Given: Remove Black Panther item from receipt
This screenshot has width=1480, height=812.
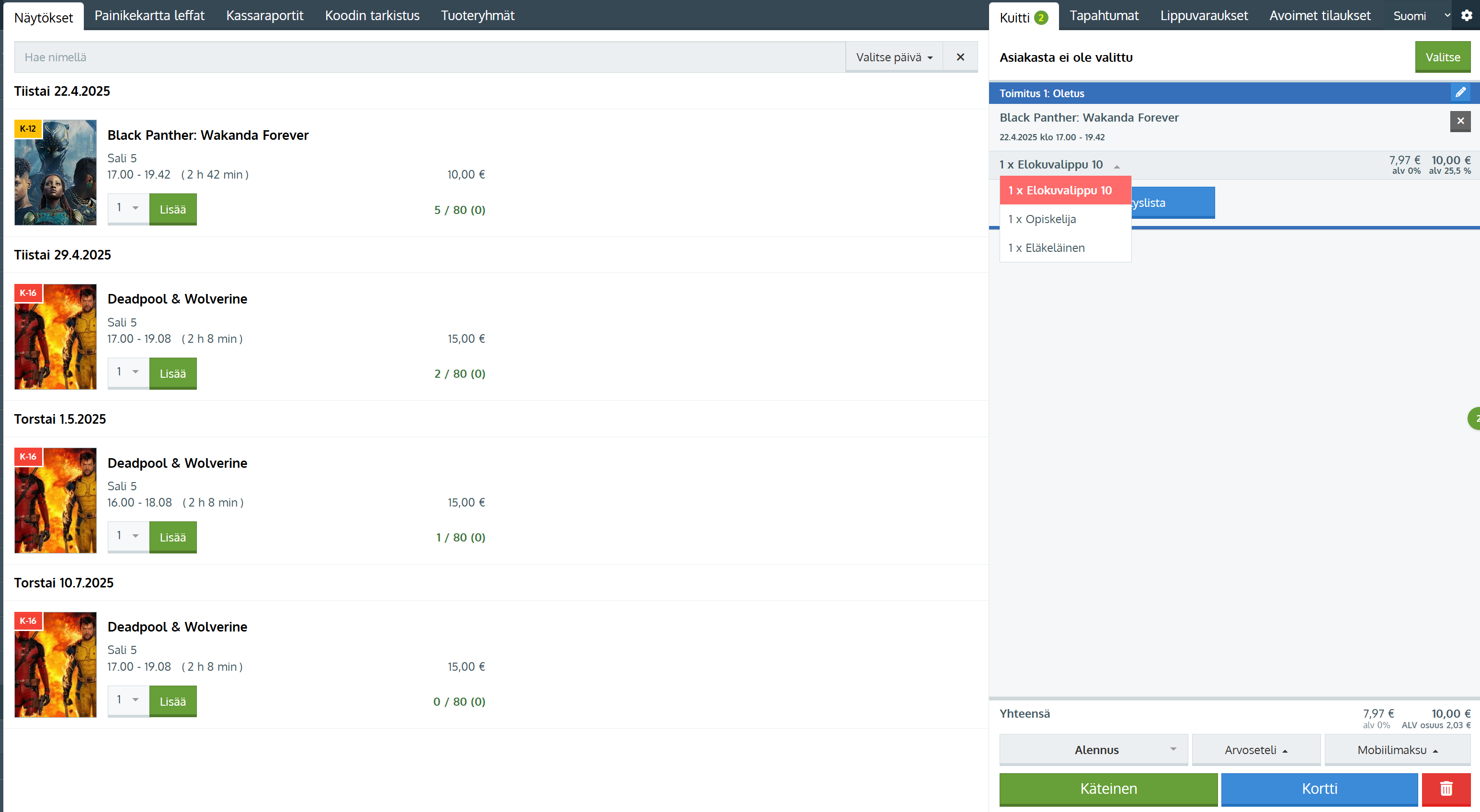Looking at the screenshot, I should [x=1460, y=121].
